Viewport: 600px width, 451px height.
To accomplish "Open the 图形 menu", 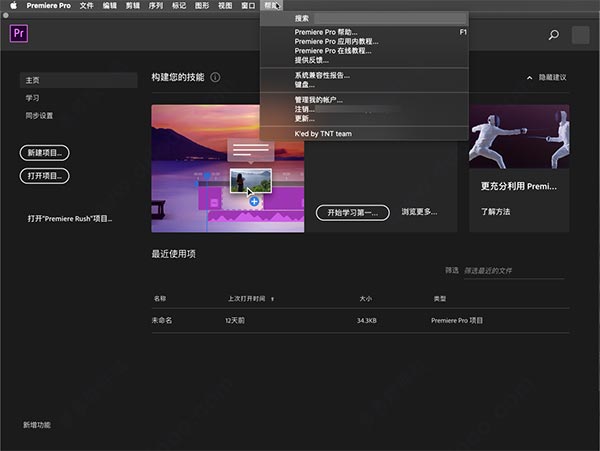I will (x=202, y=5).
